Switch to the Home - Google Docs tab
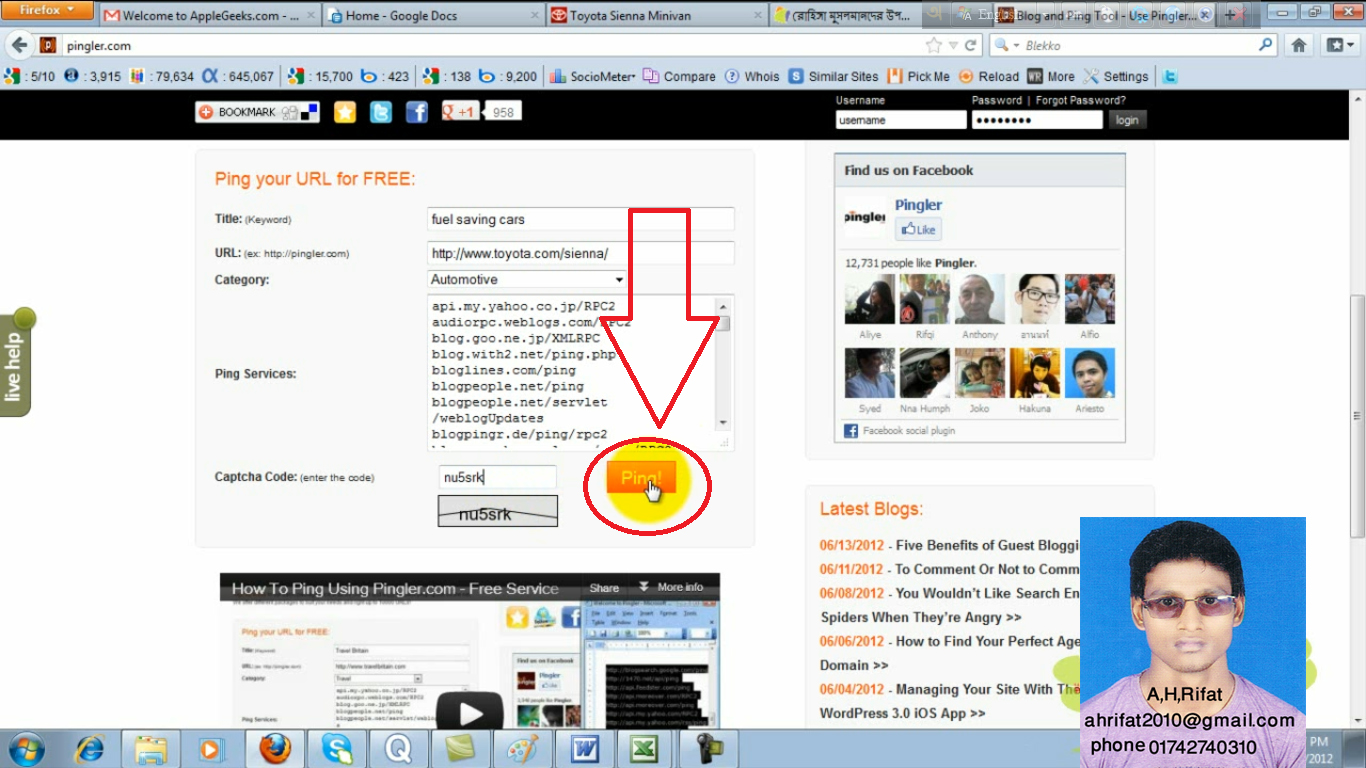Screen dimensions: 1366x768 coord(434,16)
